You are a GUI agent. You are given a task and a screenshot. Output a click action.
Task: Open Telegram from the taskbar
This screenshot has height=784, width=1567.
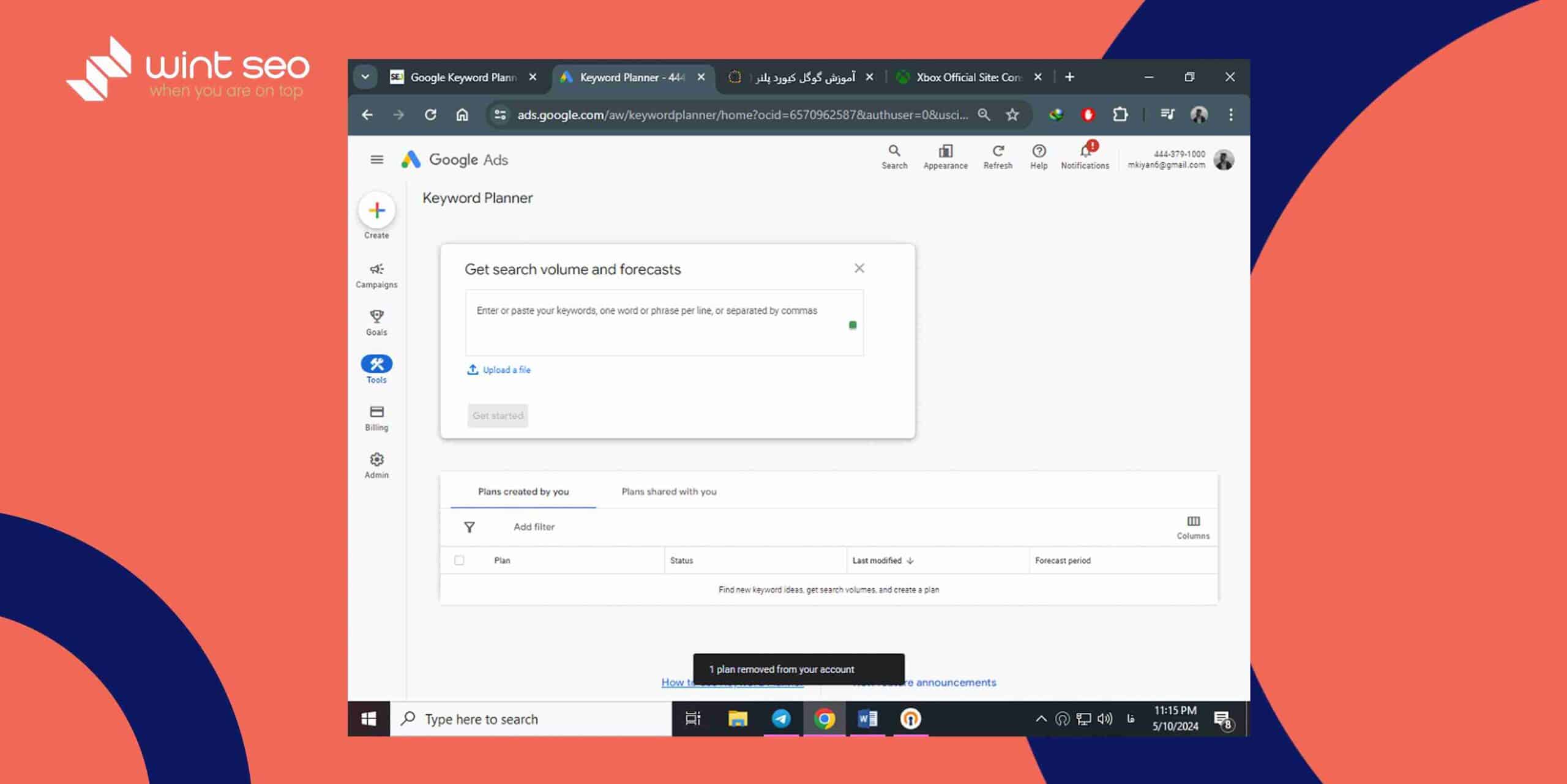[x=781, y=719]
